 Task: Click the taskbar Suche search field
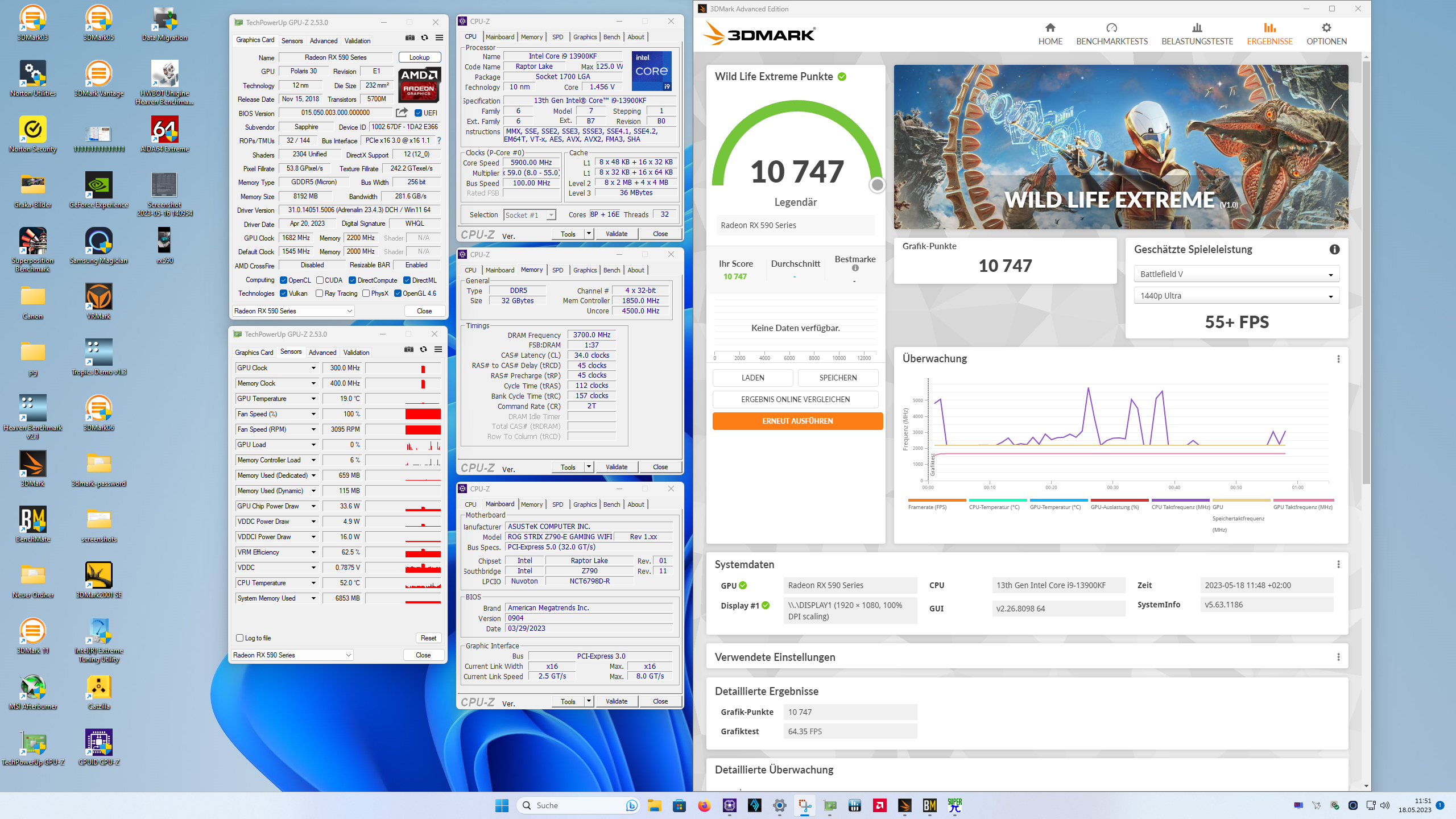(578, 805)
